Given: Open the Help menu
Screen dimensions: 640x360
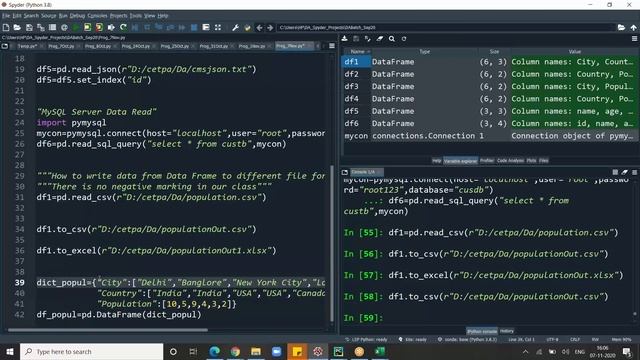Looking at the screenshot, I should click(x=163, y=16).
